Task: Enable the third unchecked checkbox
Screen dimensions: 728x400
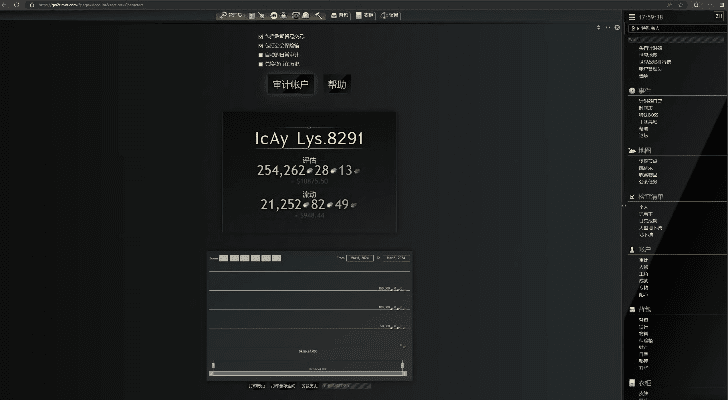Action: pyautogui.click(x=260, y=54)
